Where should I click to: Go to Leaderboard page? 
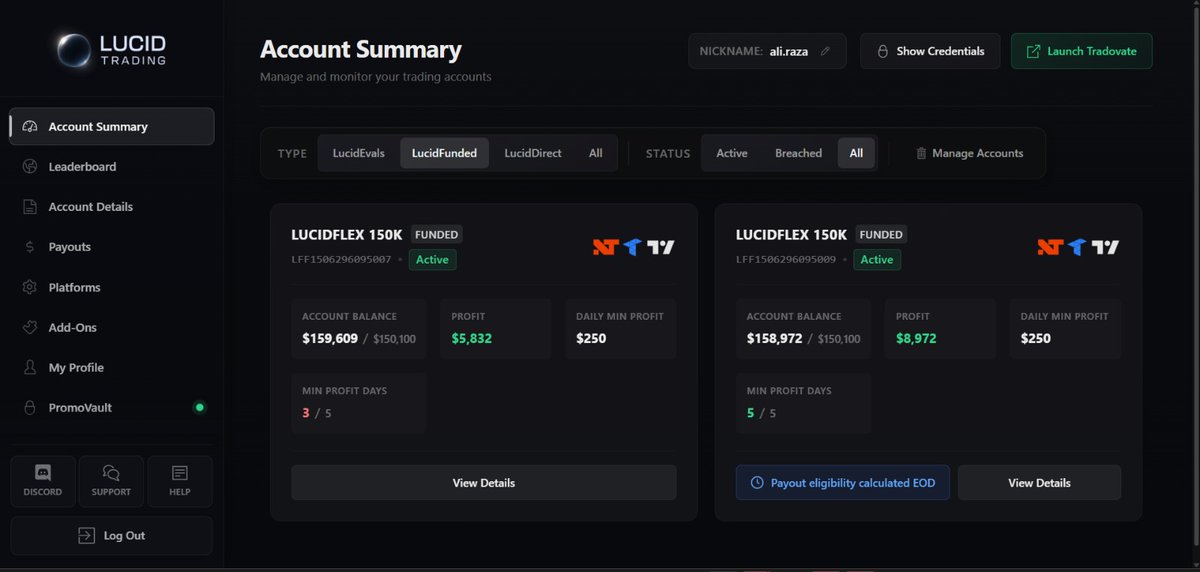112,167
